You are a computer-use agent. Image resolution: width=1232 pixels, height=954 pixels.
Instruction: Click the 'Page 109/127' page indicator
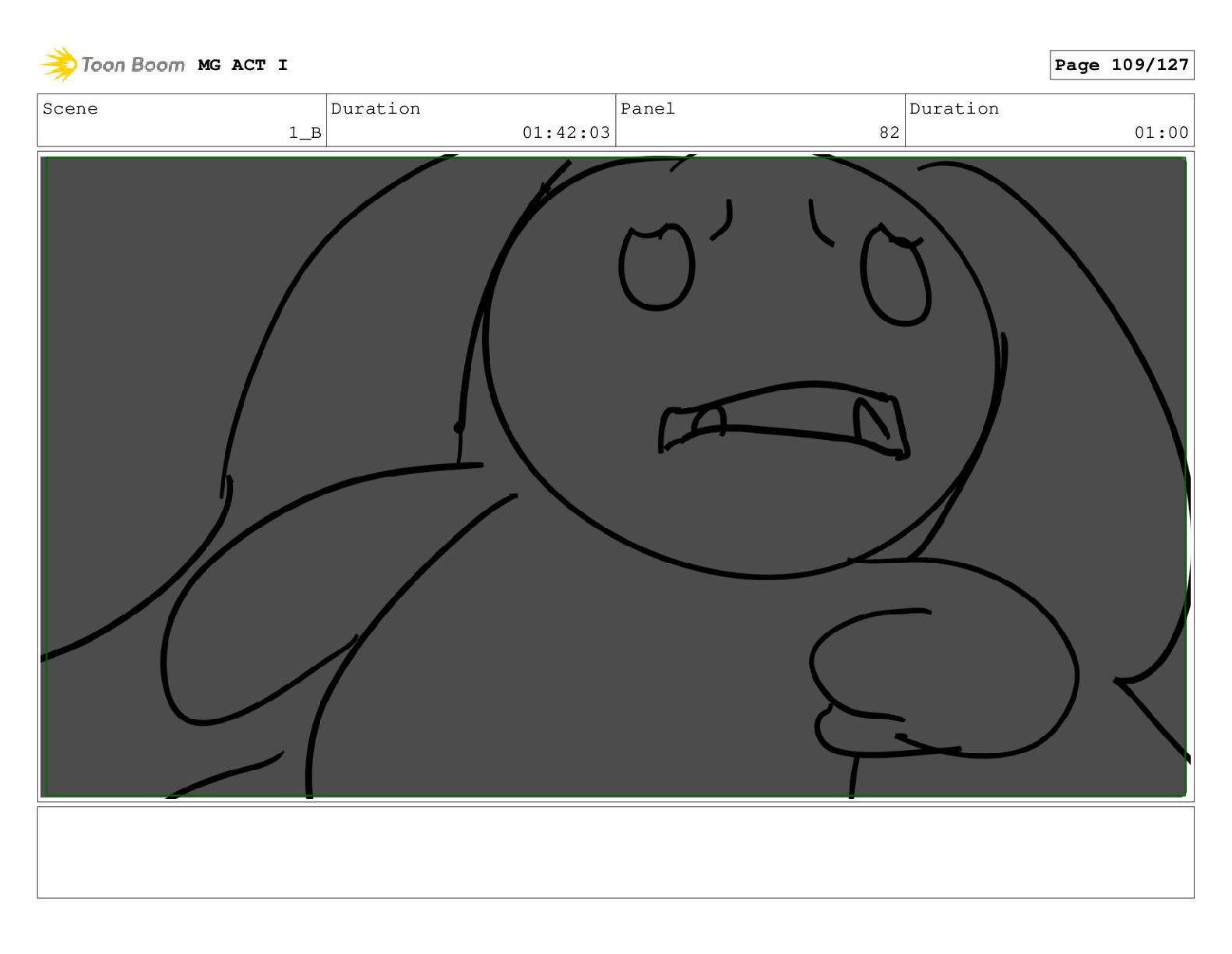pos(1121,65)
